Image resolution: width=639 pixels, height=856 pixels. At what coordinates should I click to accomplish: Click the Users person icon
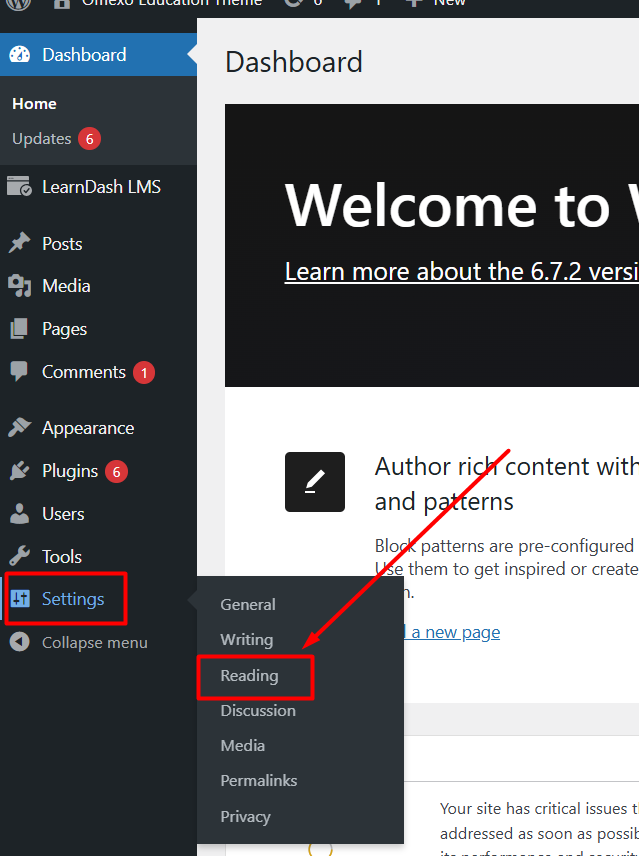coord(20,514)
